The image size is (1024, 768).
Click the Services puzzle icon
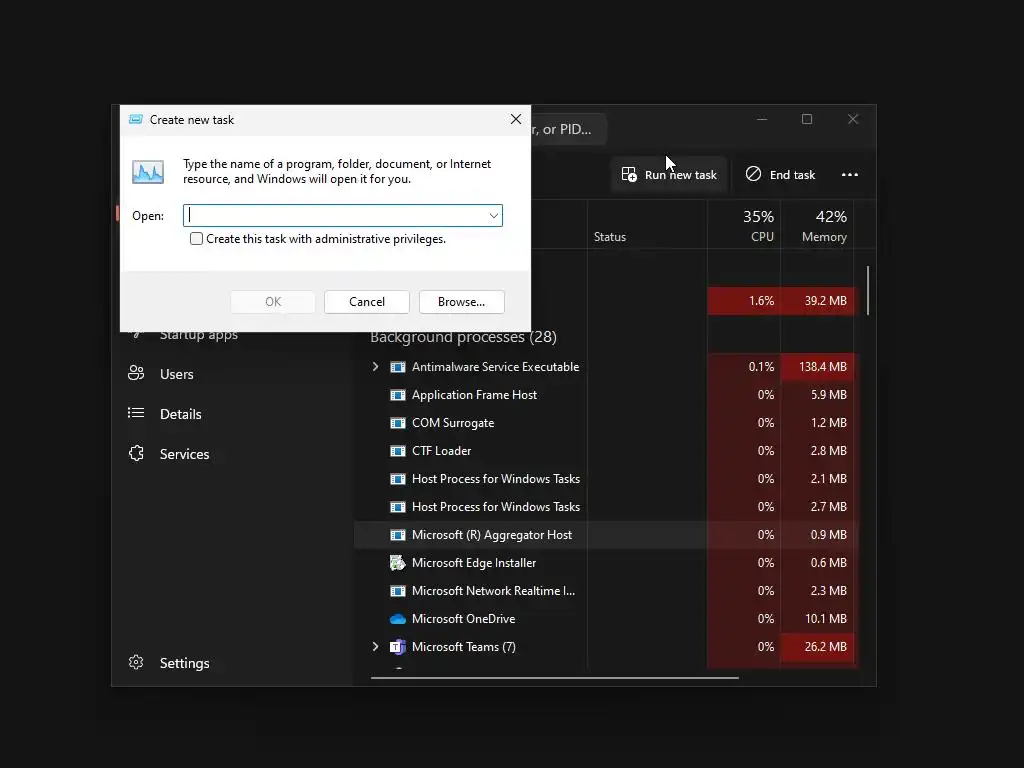point(136,453)
